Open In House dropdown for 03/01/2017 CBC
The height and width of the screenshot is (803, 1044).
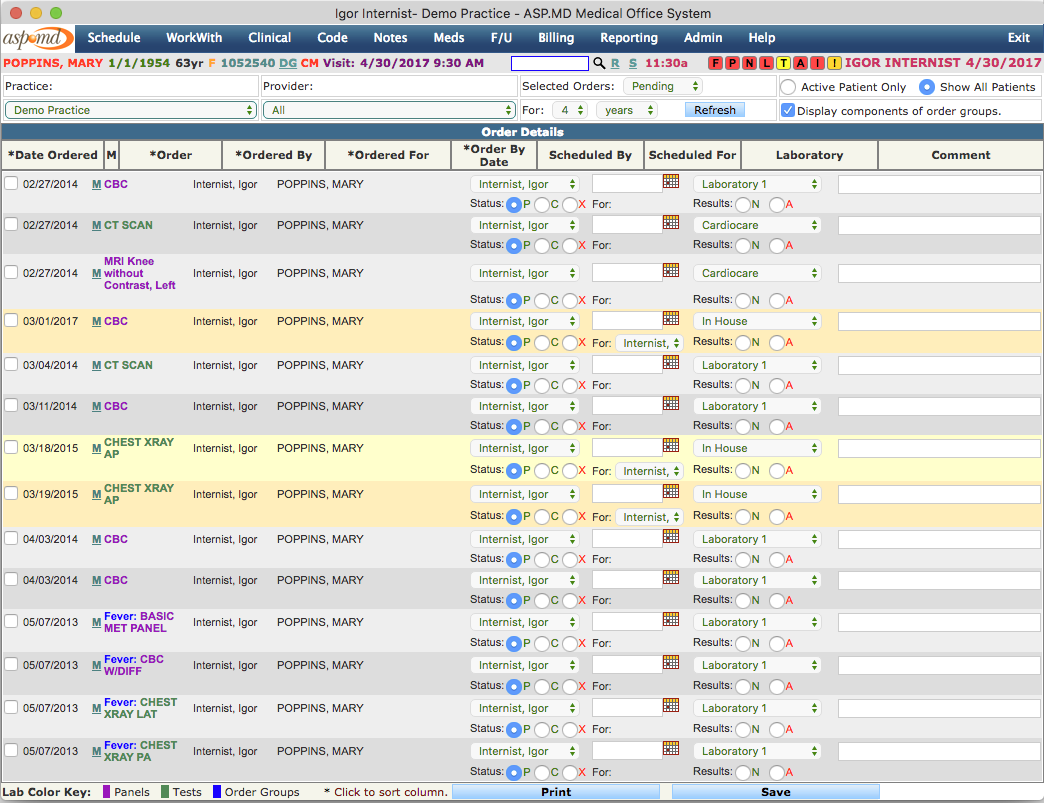pyautogui.click(x=757, y=322)
